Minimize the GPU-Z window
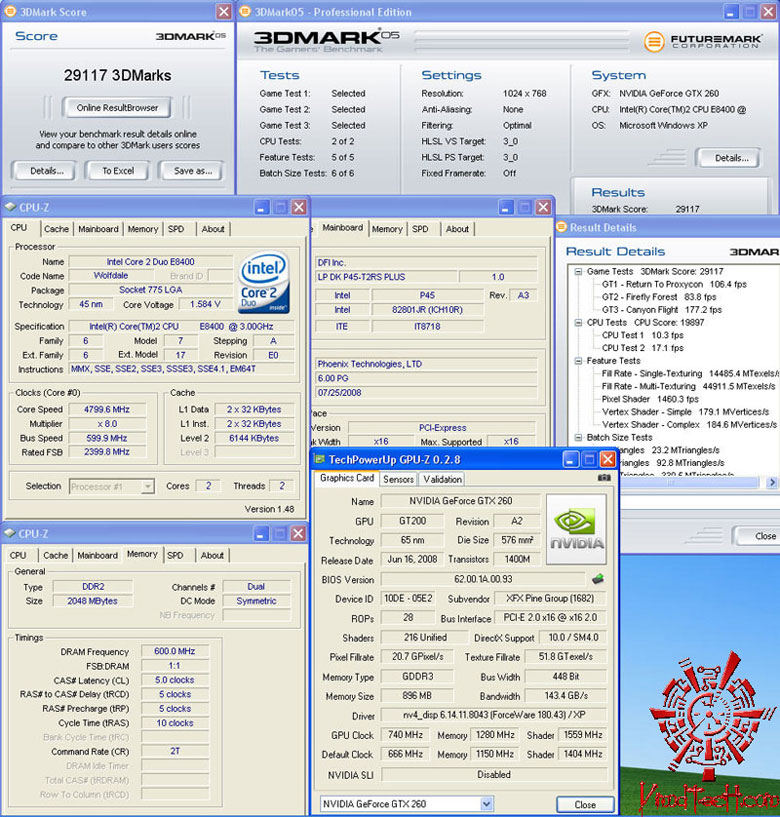The image size is (780, 817). point(571,460)
